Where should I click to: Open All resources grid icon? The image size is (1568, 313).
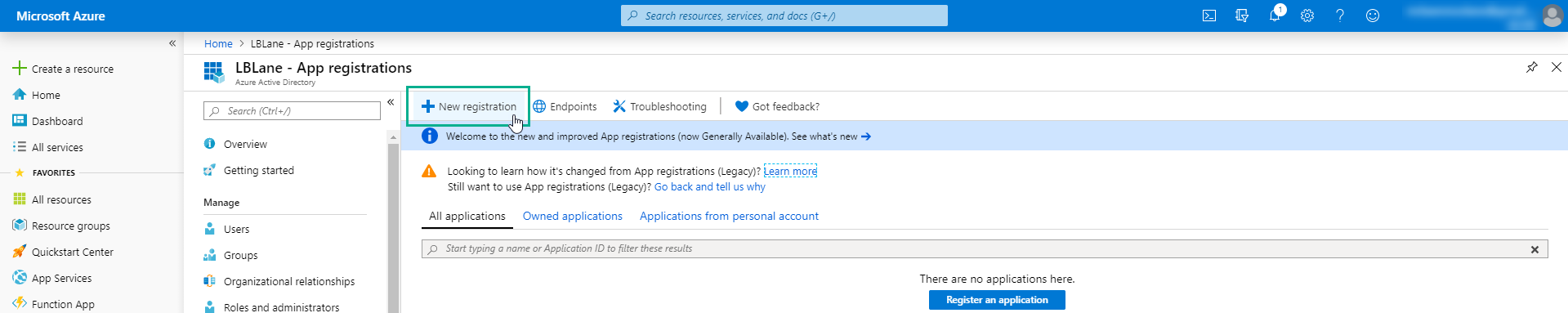(x=20, y=199)
